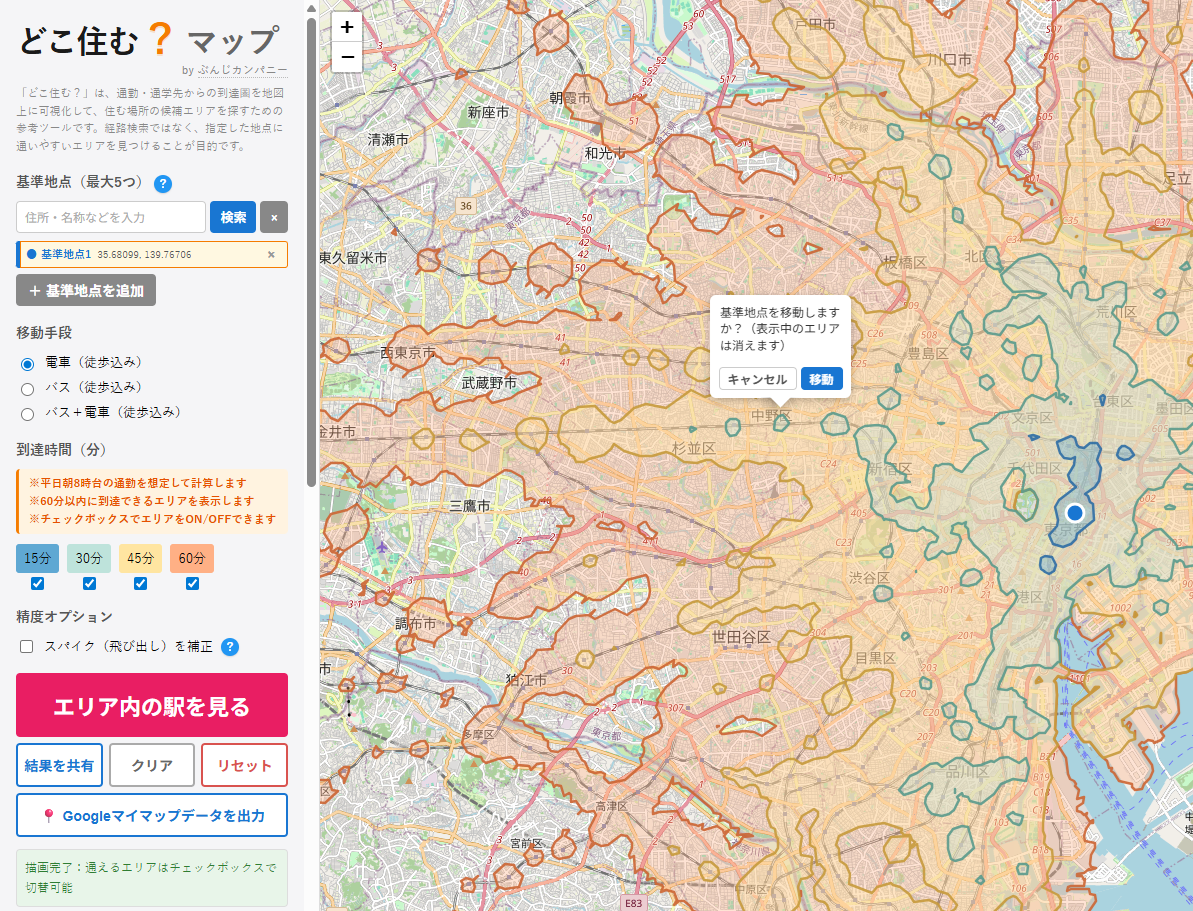Focus the 住所・名称などを入力 search field

point(111,217)
